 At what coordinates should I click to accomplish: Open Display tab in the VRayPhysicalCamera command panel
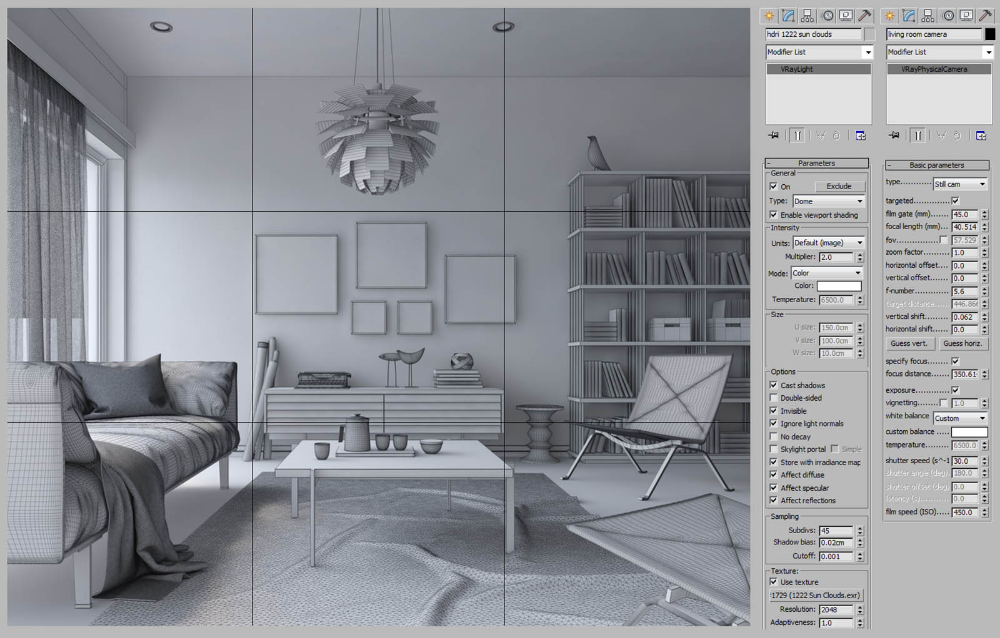click(967, 16)
